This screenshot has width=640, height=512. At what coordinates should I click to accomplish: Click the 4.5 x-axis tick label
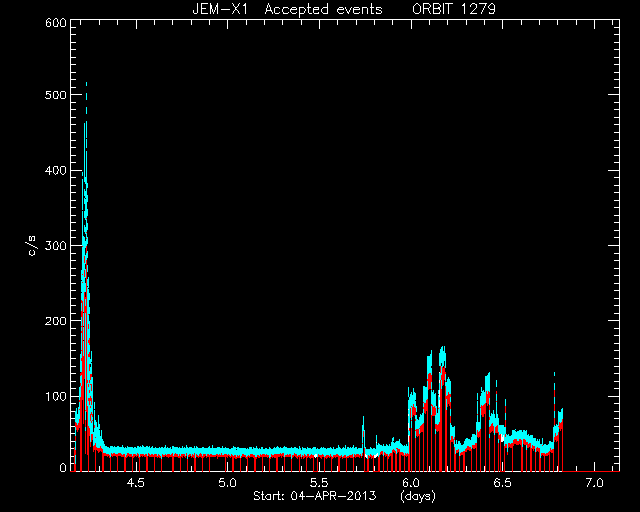click(x=136, y=483)
